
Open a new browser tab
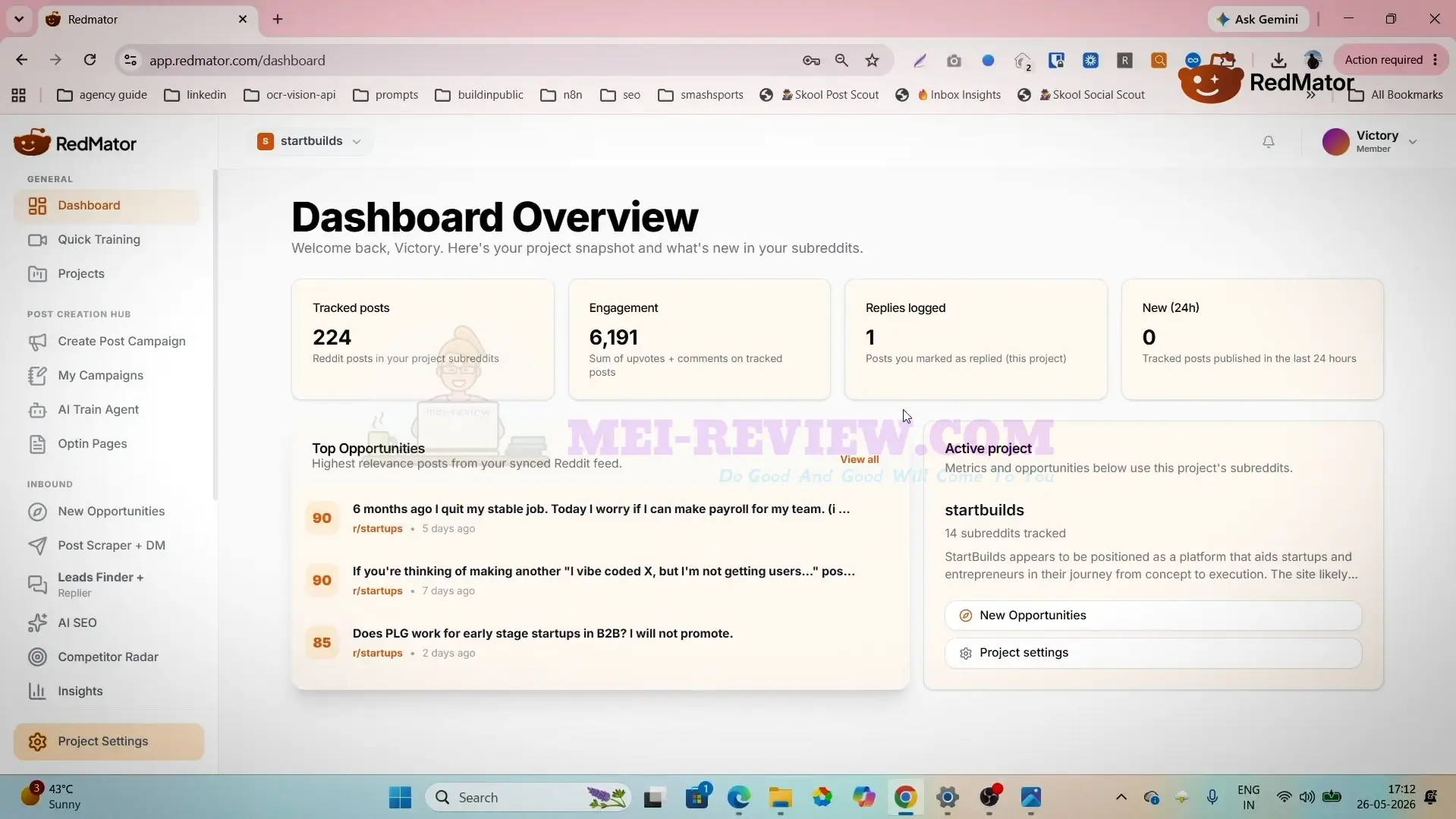tap(278, 19)
